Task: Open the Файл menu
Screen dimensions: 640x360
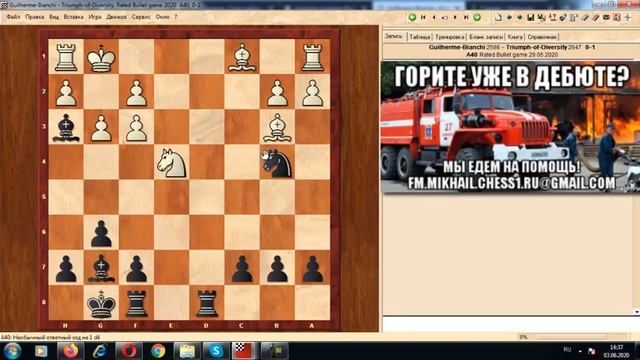Action: pos(13,17)
